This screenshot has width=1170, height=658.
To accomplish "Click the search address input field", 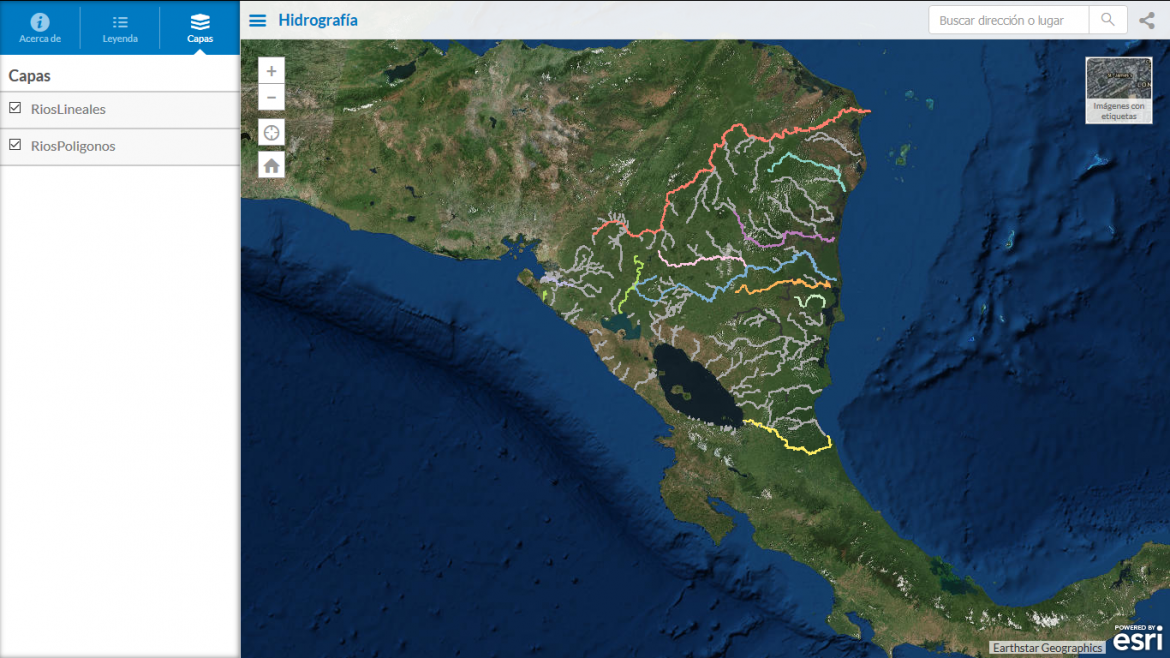I will coord(1009,20).
